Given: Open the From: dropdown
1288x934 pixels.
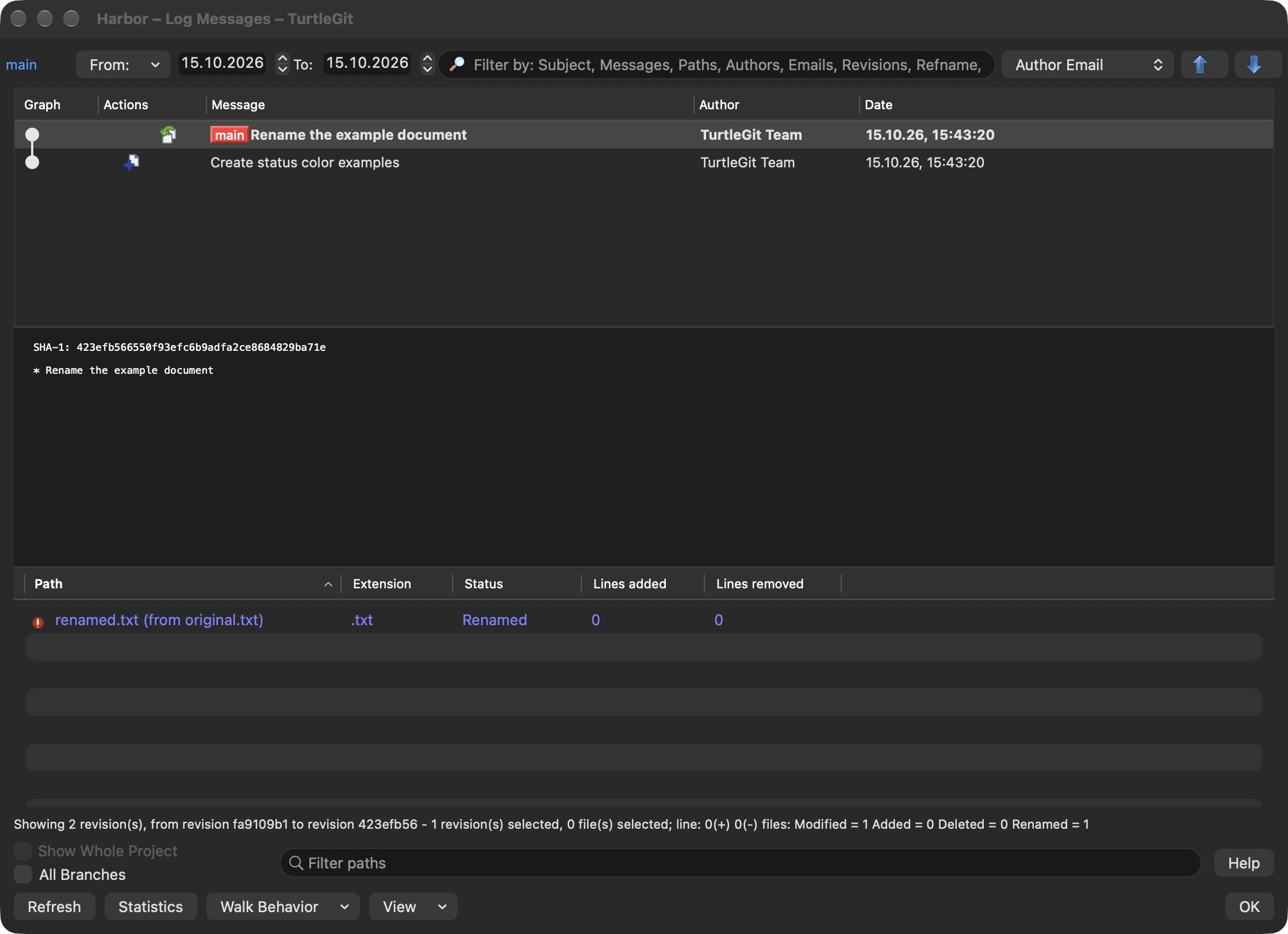Looking at the screenshot, I should (123, 64).
